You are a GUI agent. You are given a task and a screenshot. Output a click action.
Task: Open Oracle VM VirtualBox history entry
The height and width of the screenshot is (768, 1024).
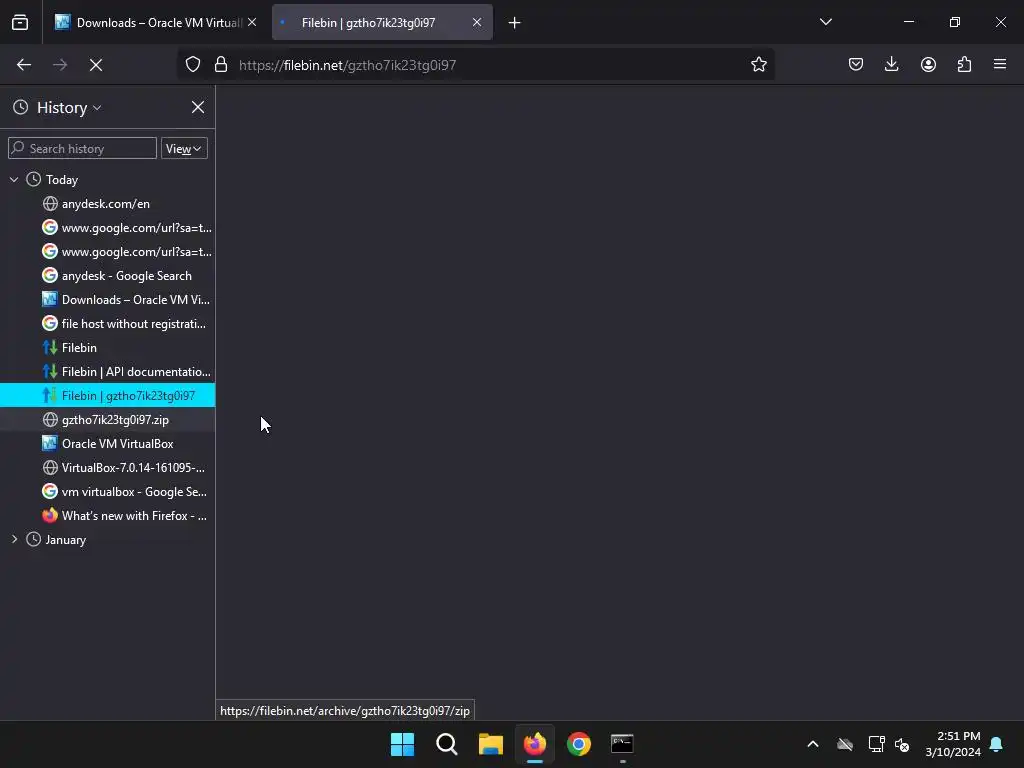coord(108,443)
